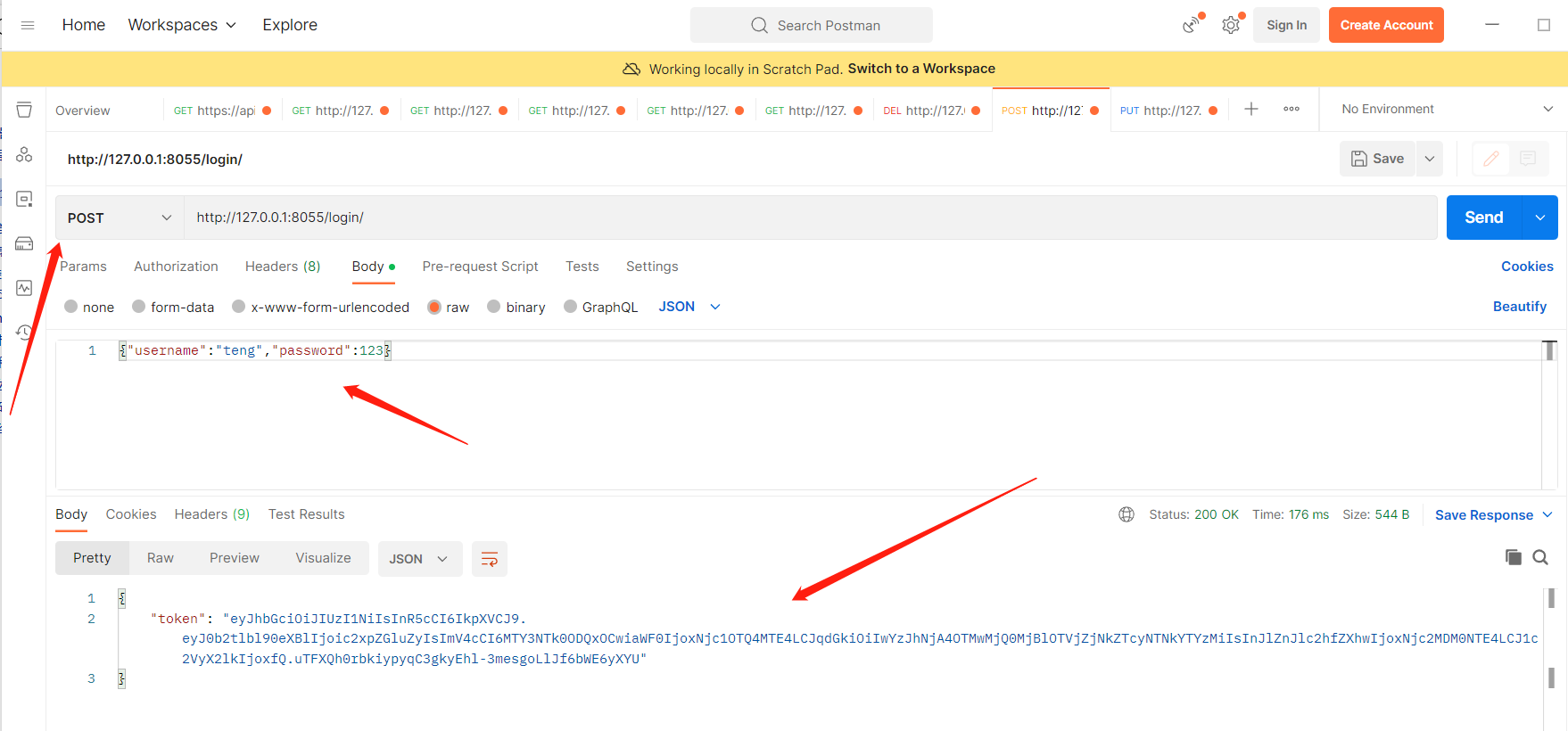Expand the Workspaces dropdown
This screenshot has height=731, width=1568.
(x=182, y=25)
